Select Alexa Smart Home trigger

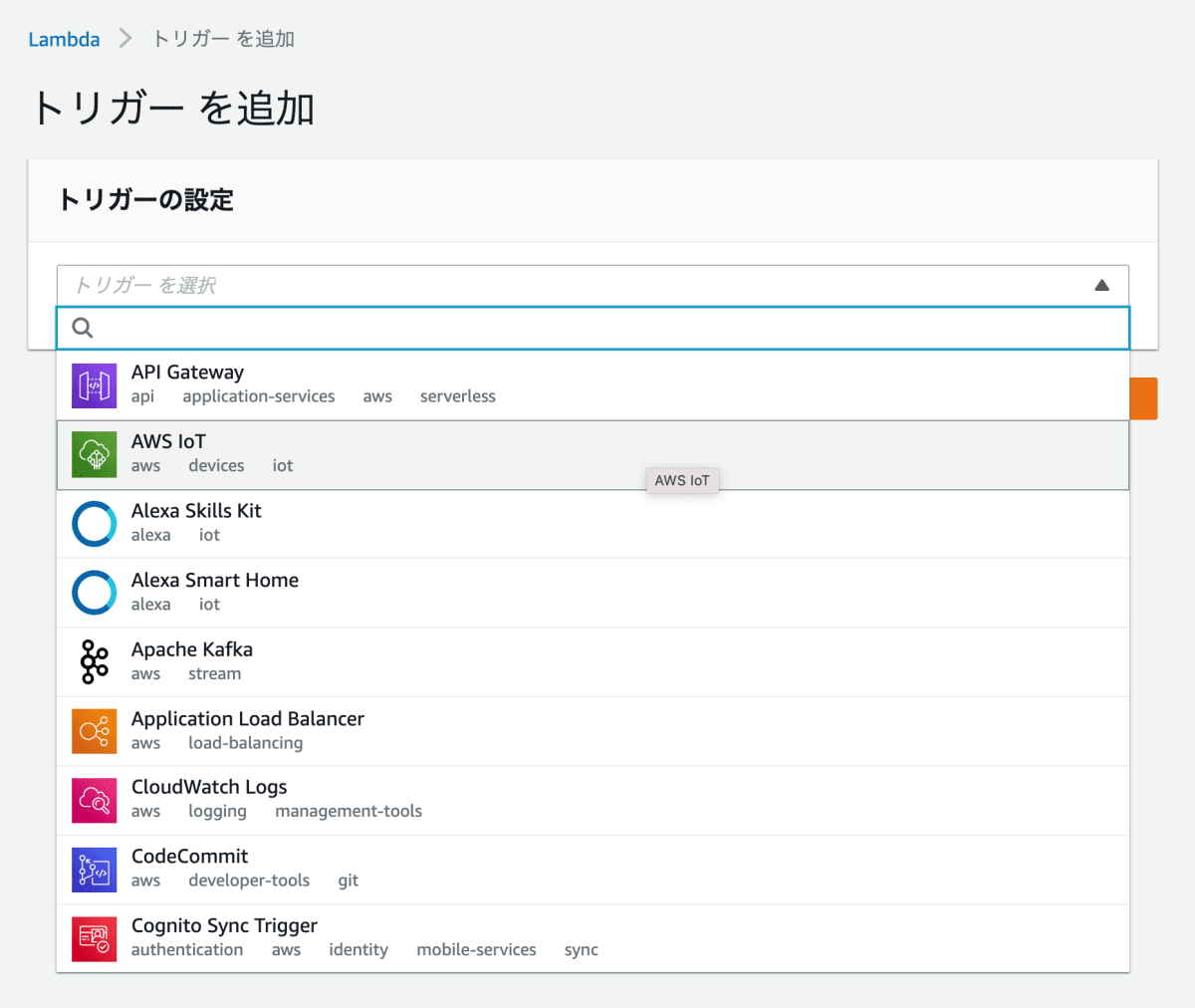coord(593,594)
